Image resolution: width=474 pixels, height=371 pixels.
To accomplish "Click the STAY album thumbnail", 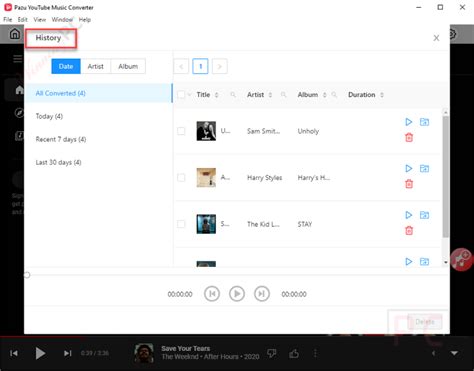I will tap(206, 224).
